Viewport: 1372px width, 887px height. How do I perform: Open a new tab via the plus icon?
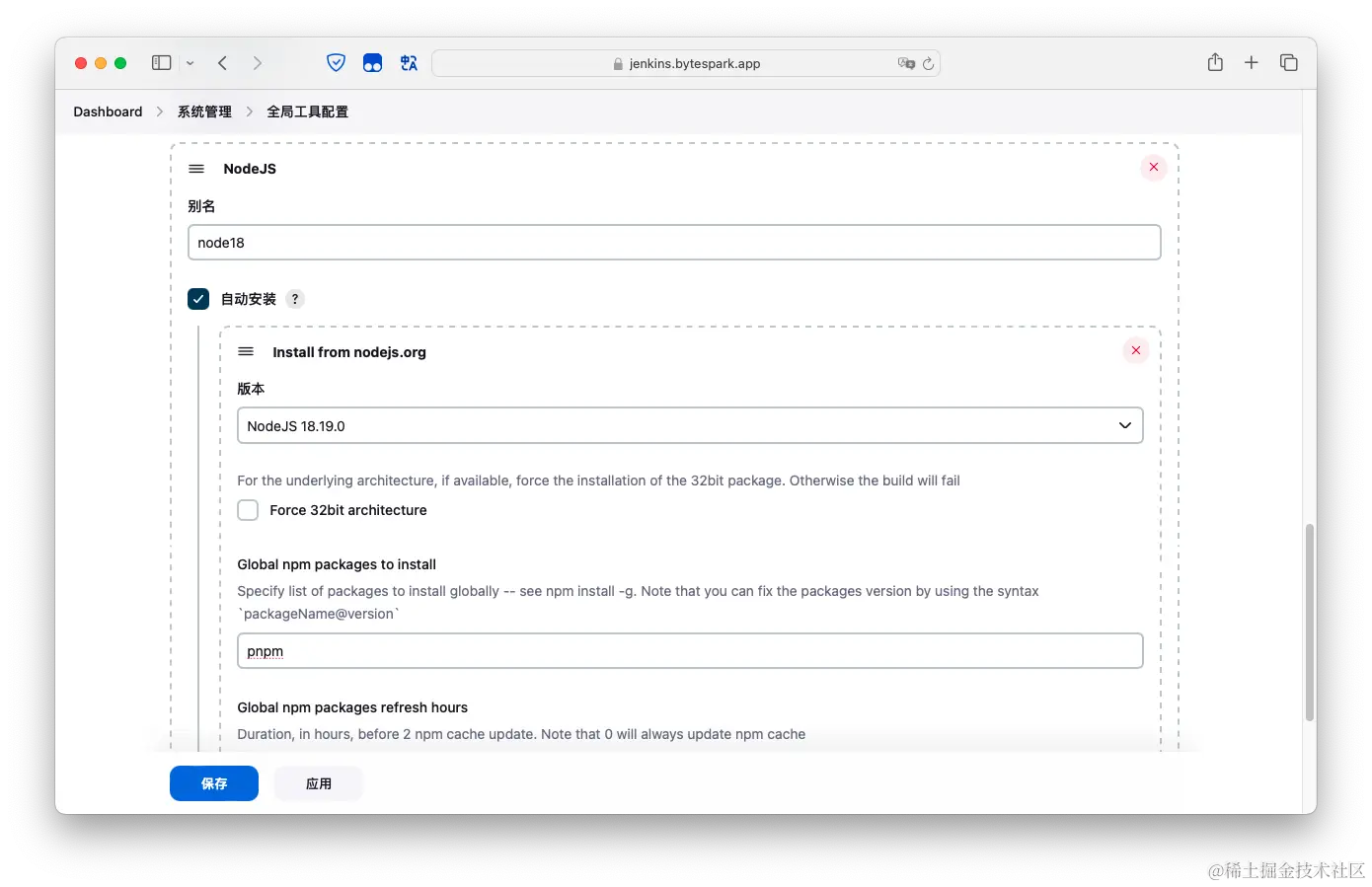point(1251,62)
